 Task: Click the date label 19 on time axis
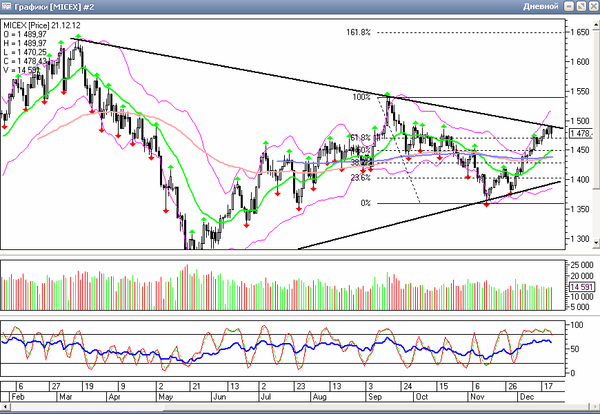point(89,386)
